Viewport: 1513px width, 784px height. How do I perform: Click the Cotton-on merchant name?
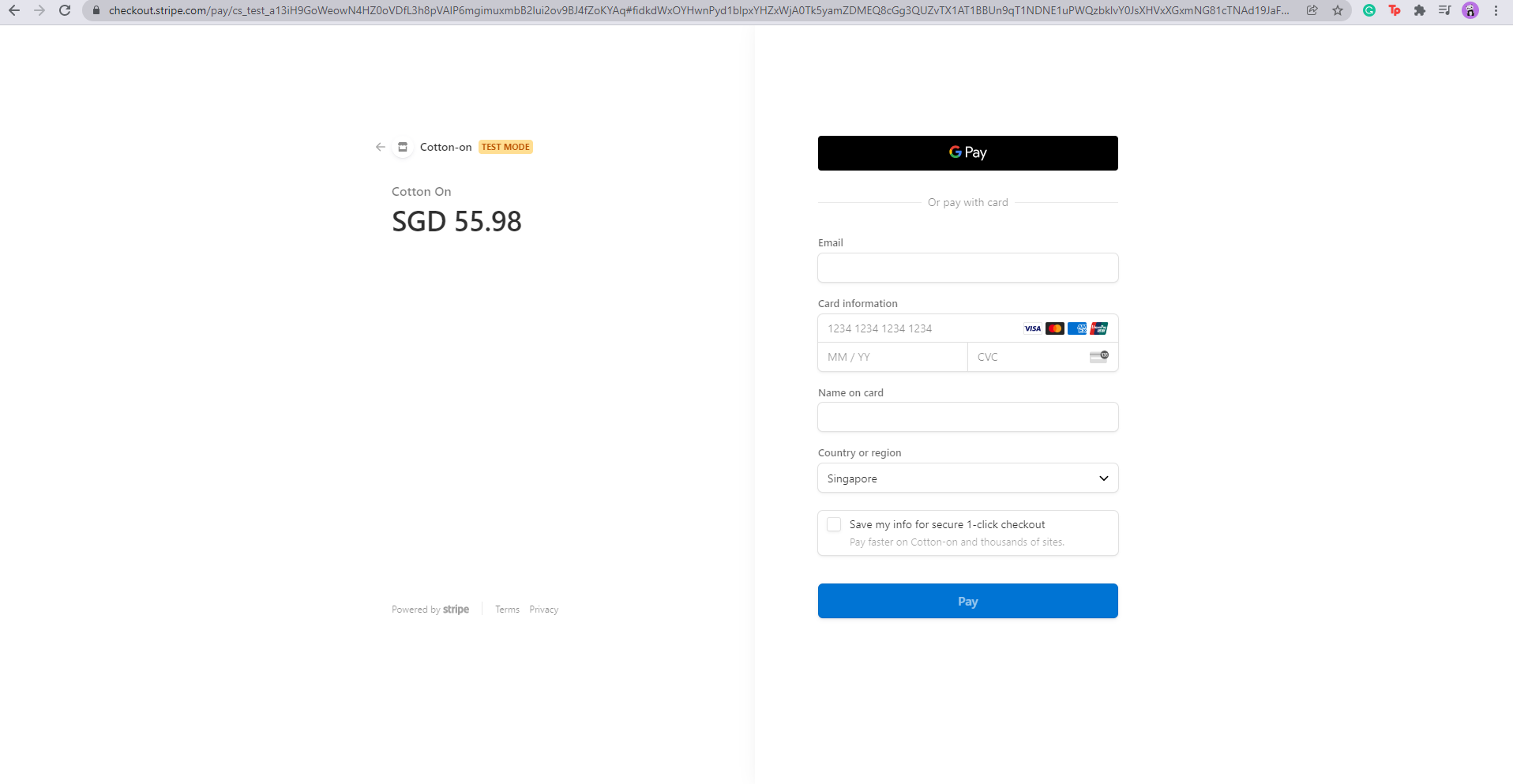pos(445,147)
